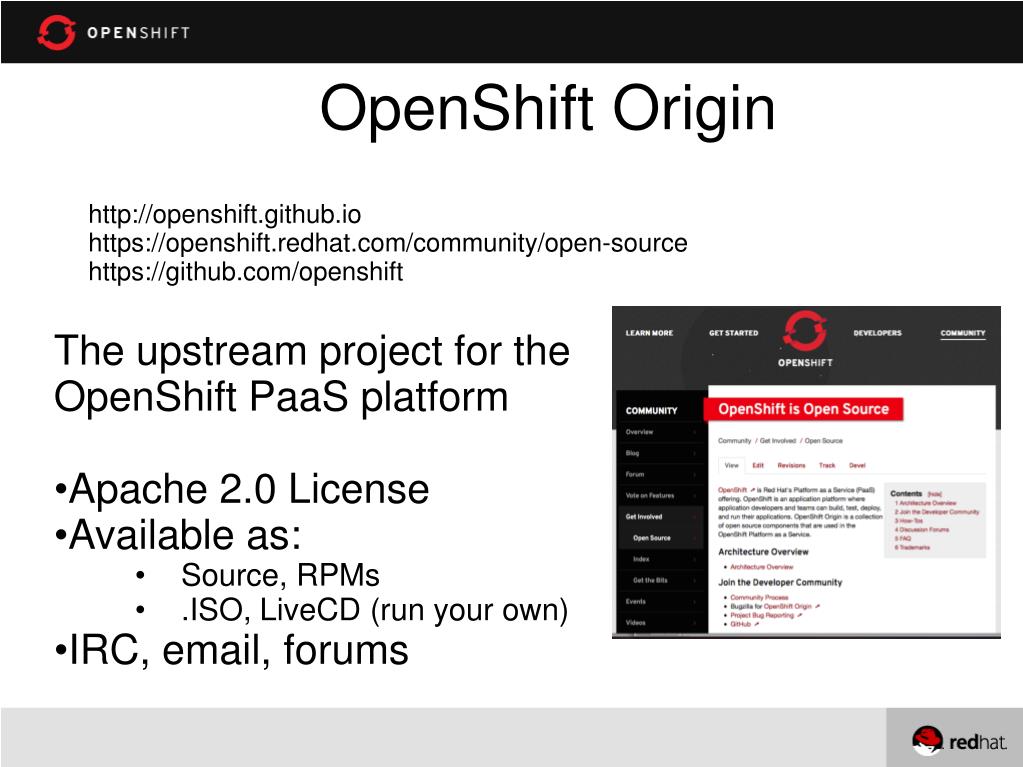Image resolution: width=1023 pixels, height=767 pixels.
Task: Switch to the Revisions tab
Action: [791, 466]
